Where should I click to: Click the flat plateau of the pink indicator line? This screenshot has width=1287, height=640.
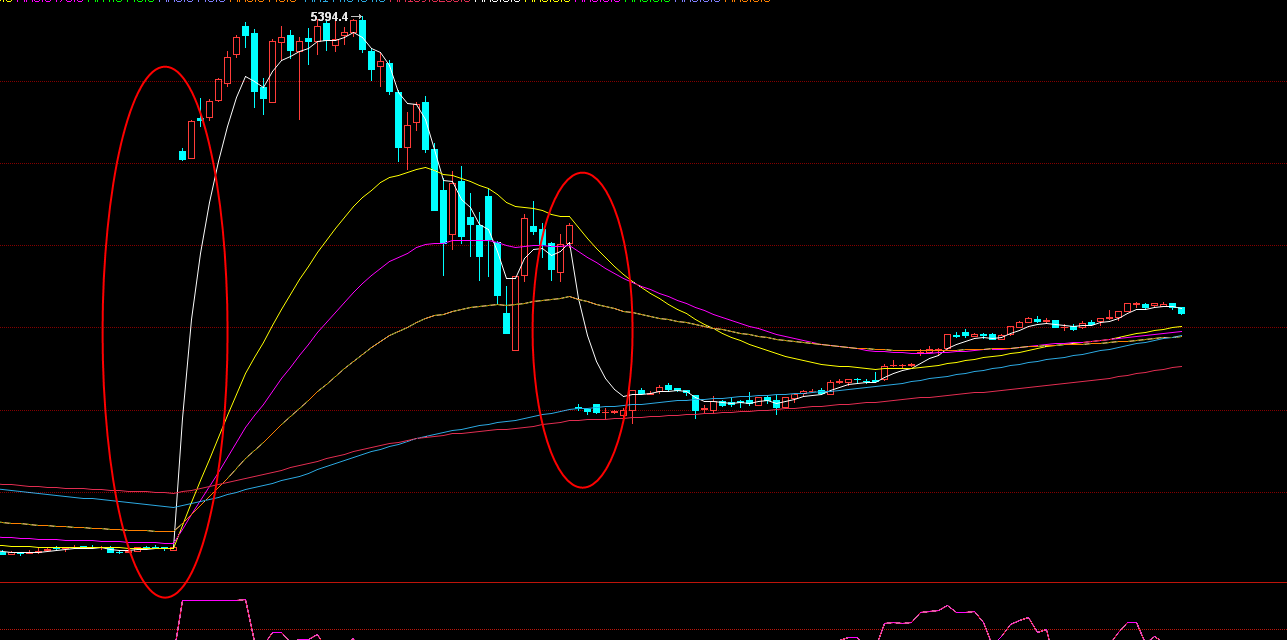click(x=212, y=601)
